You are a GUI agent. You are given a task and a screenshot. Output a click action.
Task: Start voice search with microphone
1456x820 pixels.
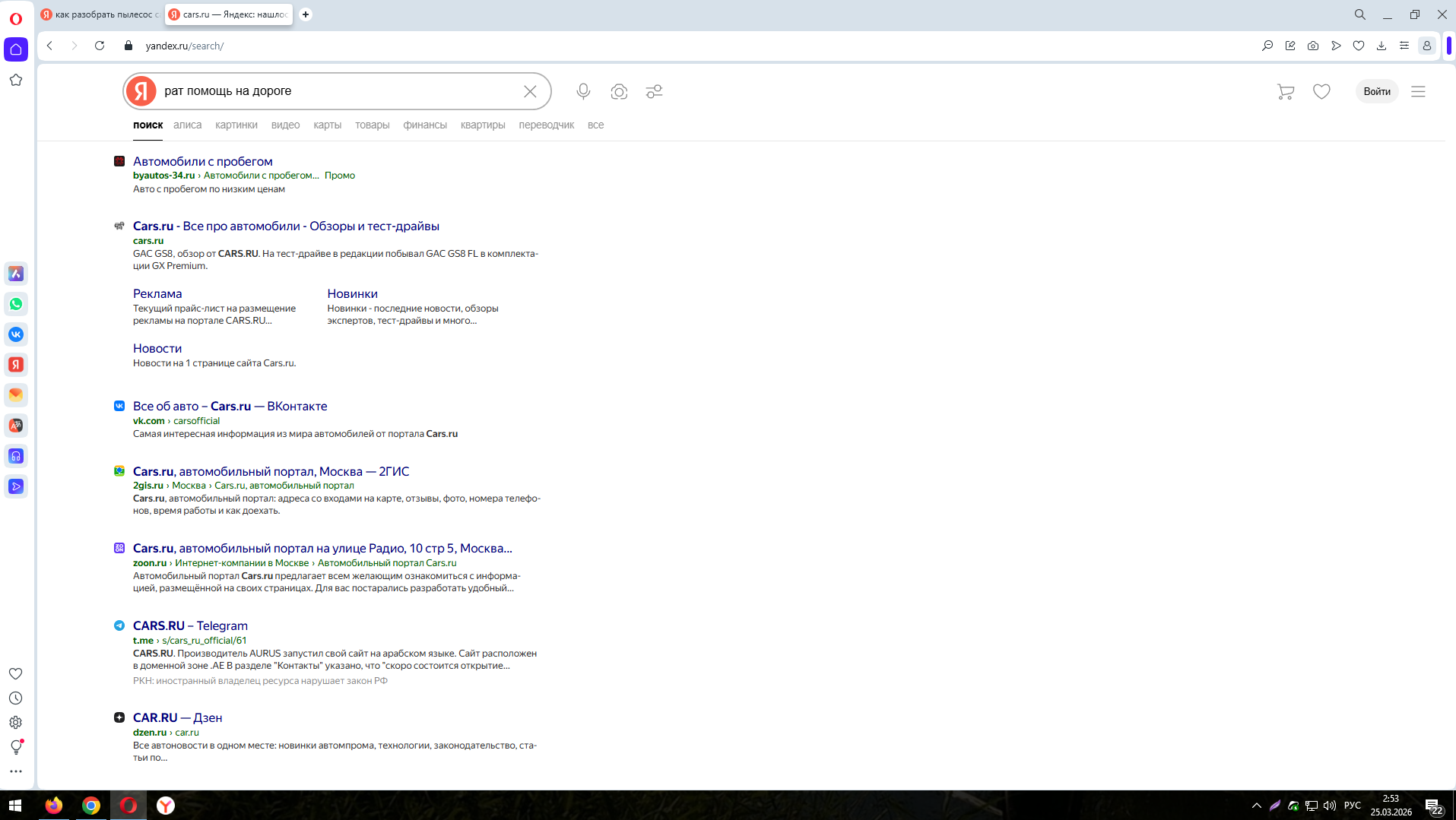point(583,91)
